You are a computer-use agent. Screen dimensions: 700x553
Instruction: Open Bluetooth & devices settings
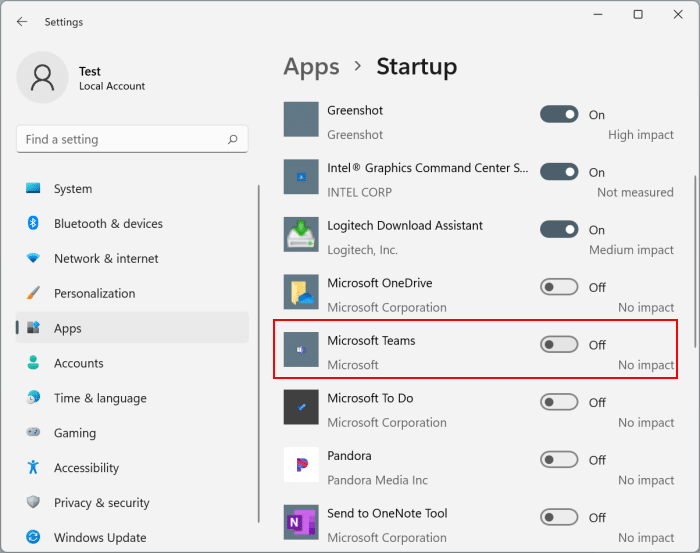pos(132,223)
